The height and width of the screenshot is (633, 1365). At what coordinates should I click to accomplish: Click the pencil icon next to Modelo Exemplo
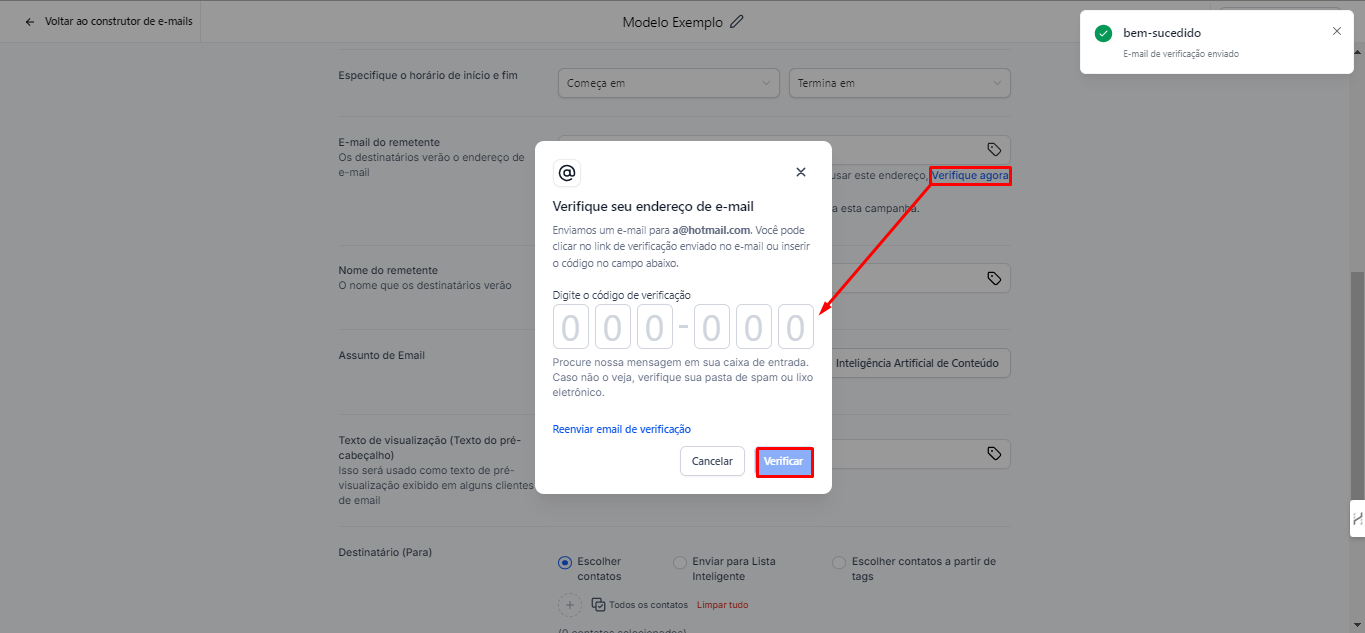pos(737,22)
